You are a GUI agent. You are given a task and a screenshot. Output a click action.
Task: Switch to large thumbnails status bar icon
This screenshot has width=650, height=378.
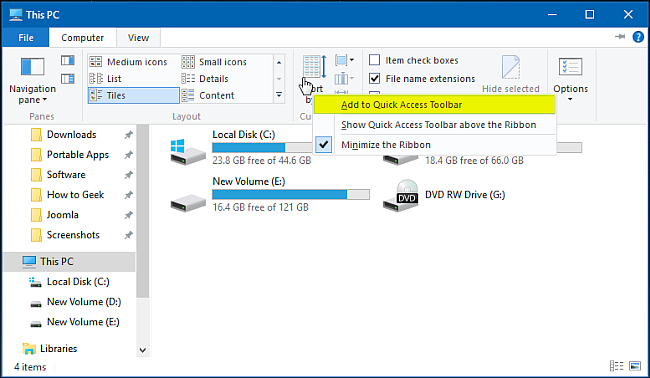pyautogui.click(x=635, y=366)
